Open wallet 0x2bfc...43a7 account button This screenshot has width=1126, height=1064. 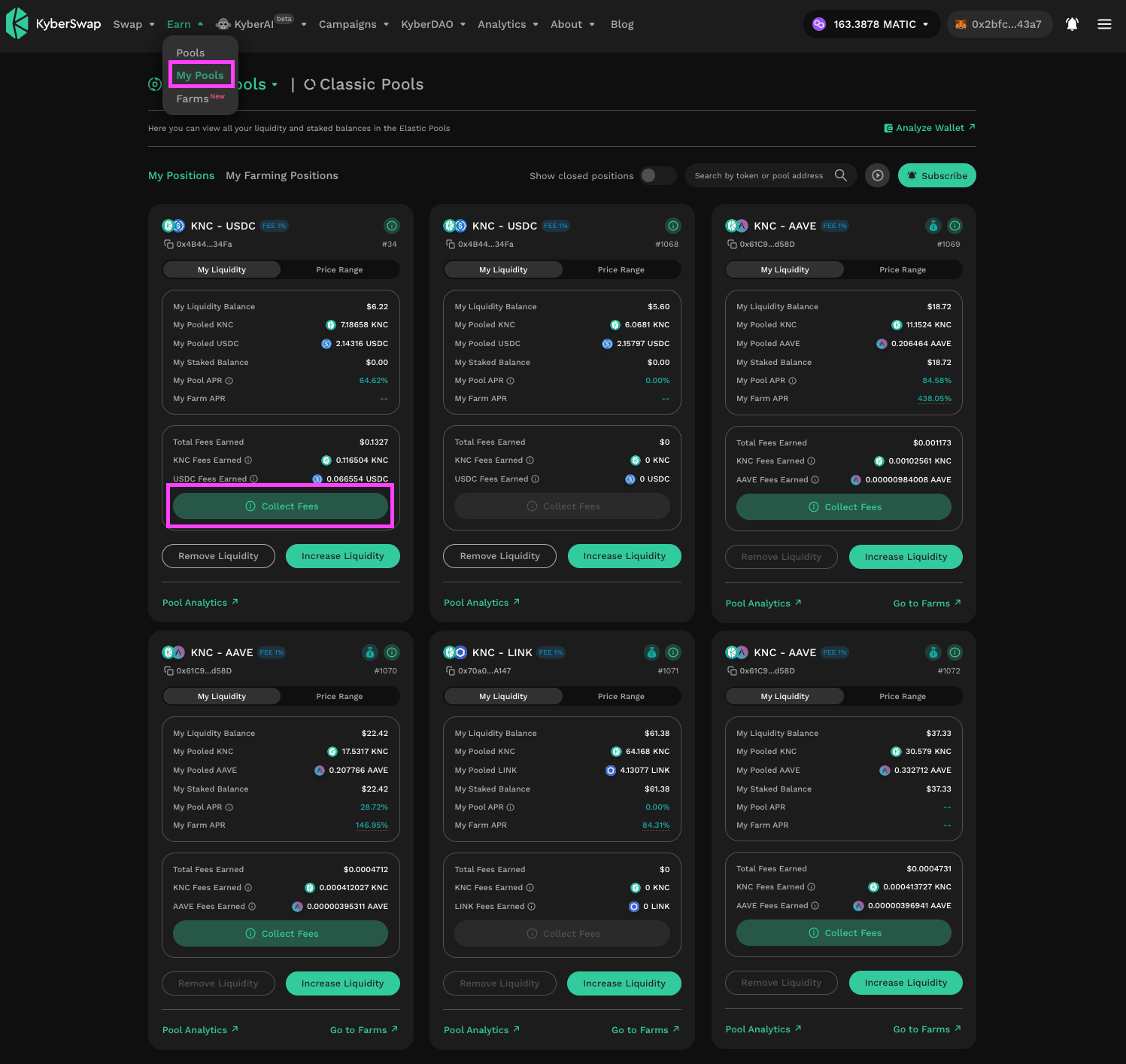999,24
